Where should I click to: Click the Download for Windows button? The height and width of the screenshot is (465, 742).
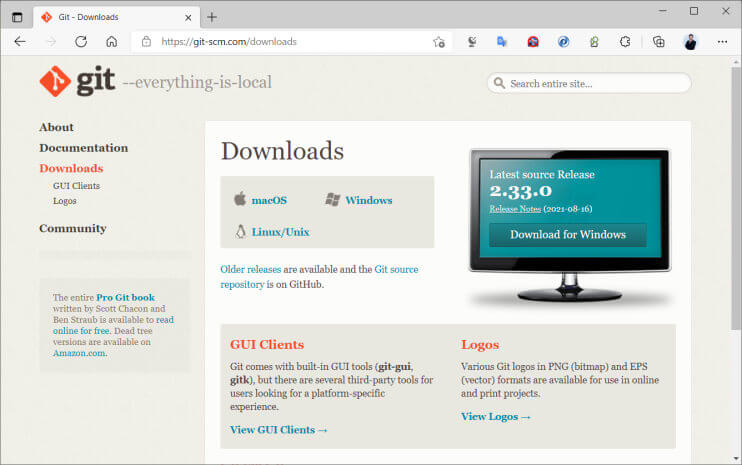coord(568,235)
